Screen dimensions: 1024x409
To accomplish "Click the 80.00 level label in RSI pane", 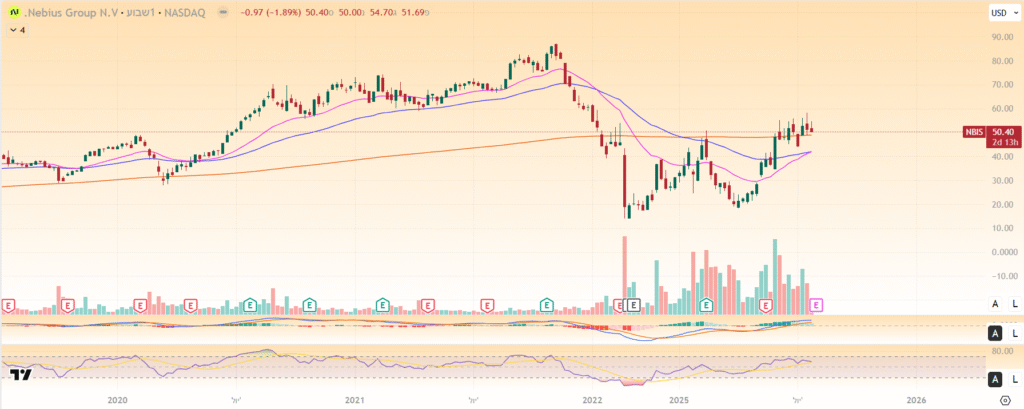I will tap(1001, 351).
